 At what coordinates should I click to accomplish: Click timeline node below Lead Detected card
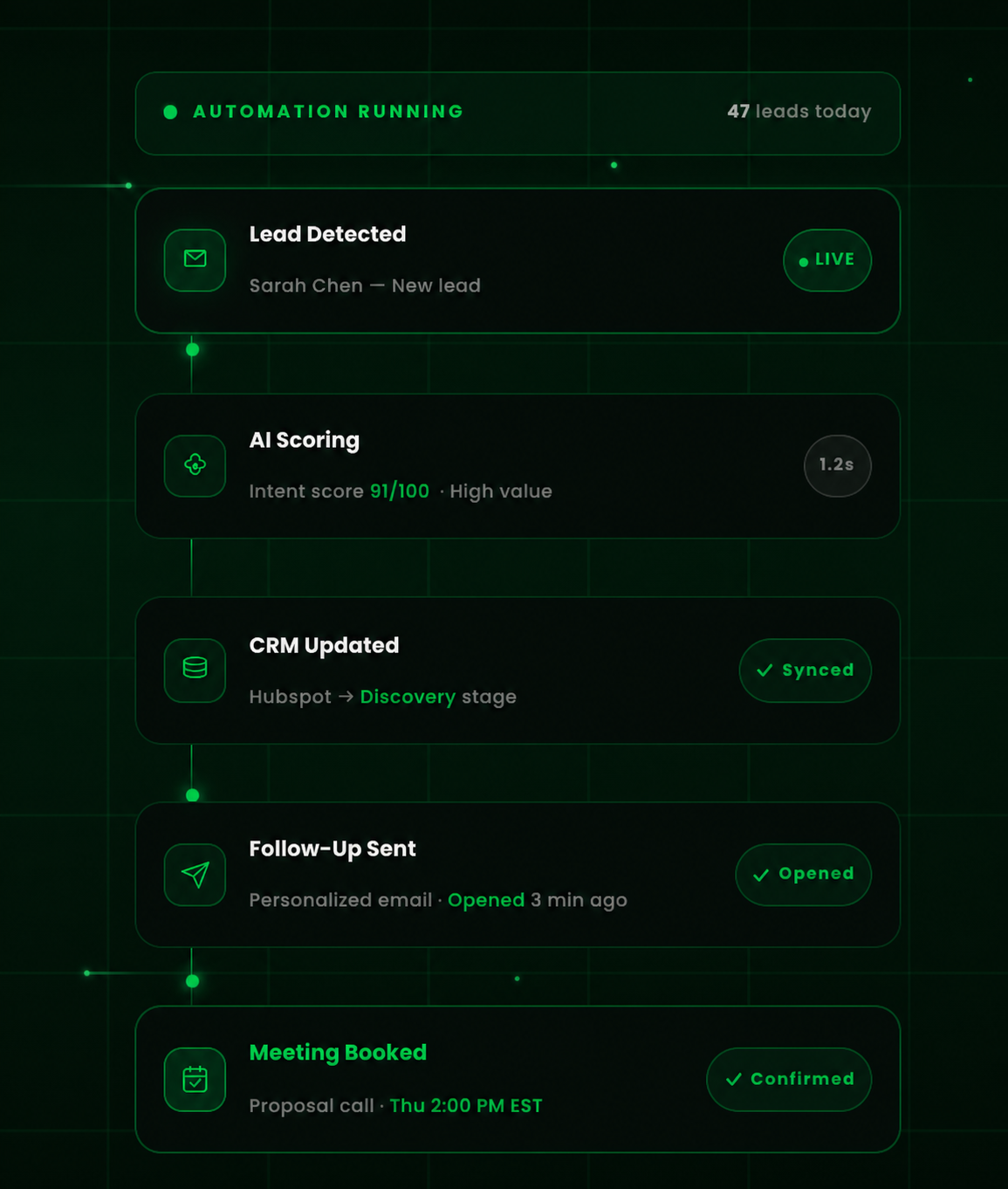tap(193, 350)
